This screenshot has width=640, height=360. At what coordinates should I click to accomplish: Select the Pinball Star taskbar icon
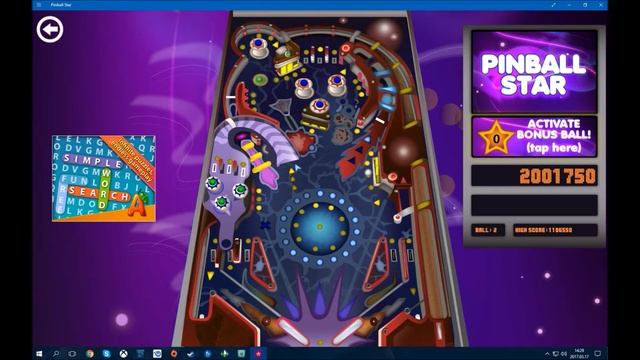click(x=258, y=353)
